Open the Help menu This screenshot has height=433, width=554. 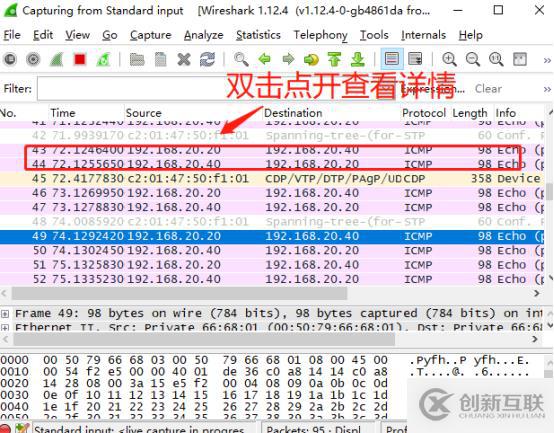tap(471, 35)
